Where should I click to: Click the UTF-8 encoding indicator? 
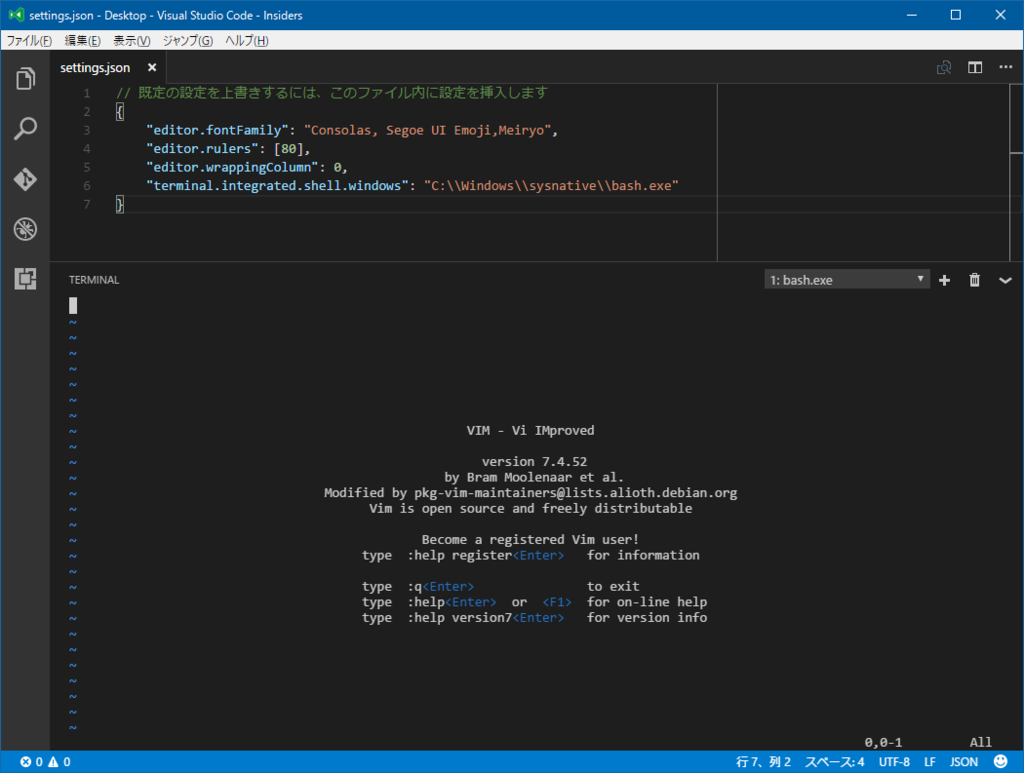pyautogui.click(x=894, y=762)
